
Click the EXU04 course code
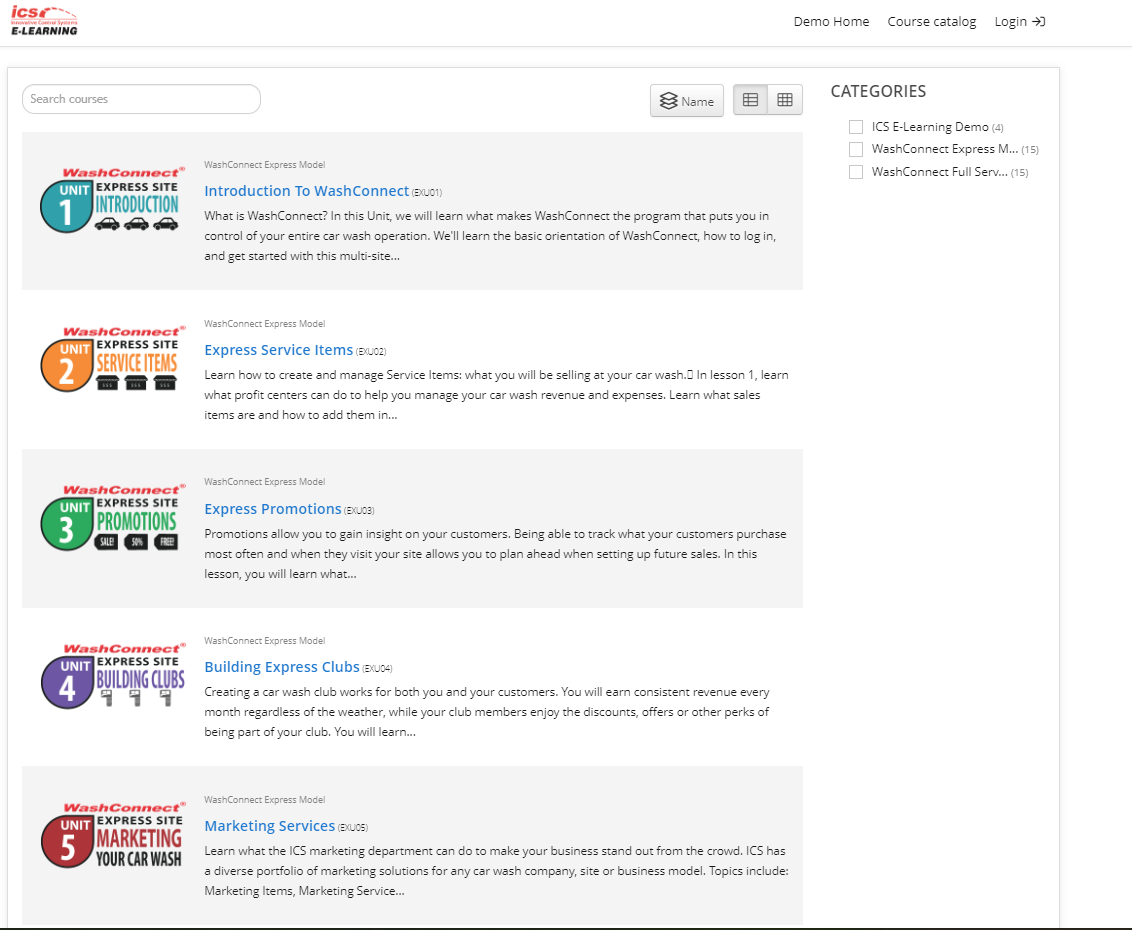point(377,669)
